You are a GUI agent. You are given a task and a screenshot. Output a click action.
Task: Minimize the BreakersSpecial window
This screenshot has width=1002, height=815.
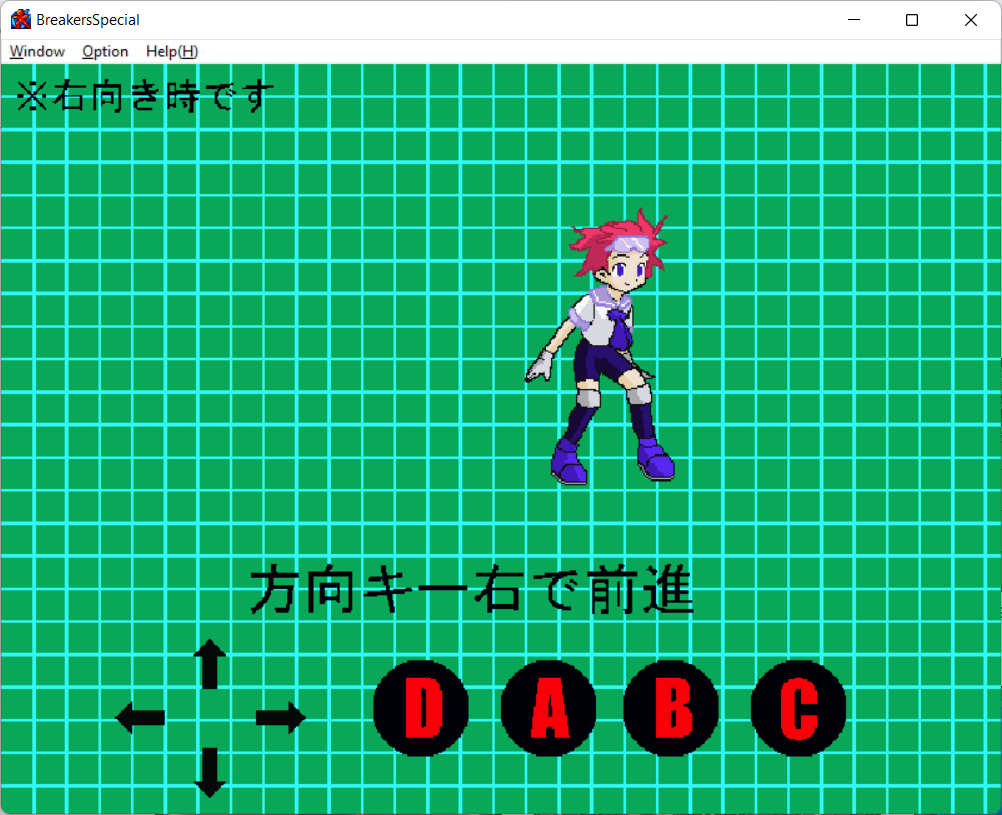click(854, 20)
